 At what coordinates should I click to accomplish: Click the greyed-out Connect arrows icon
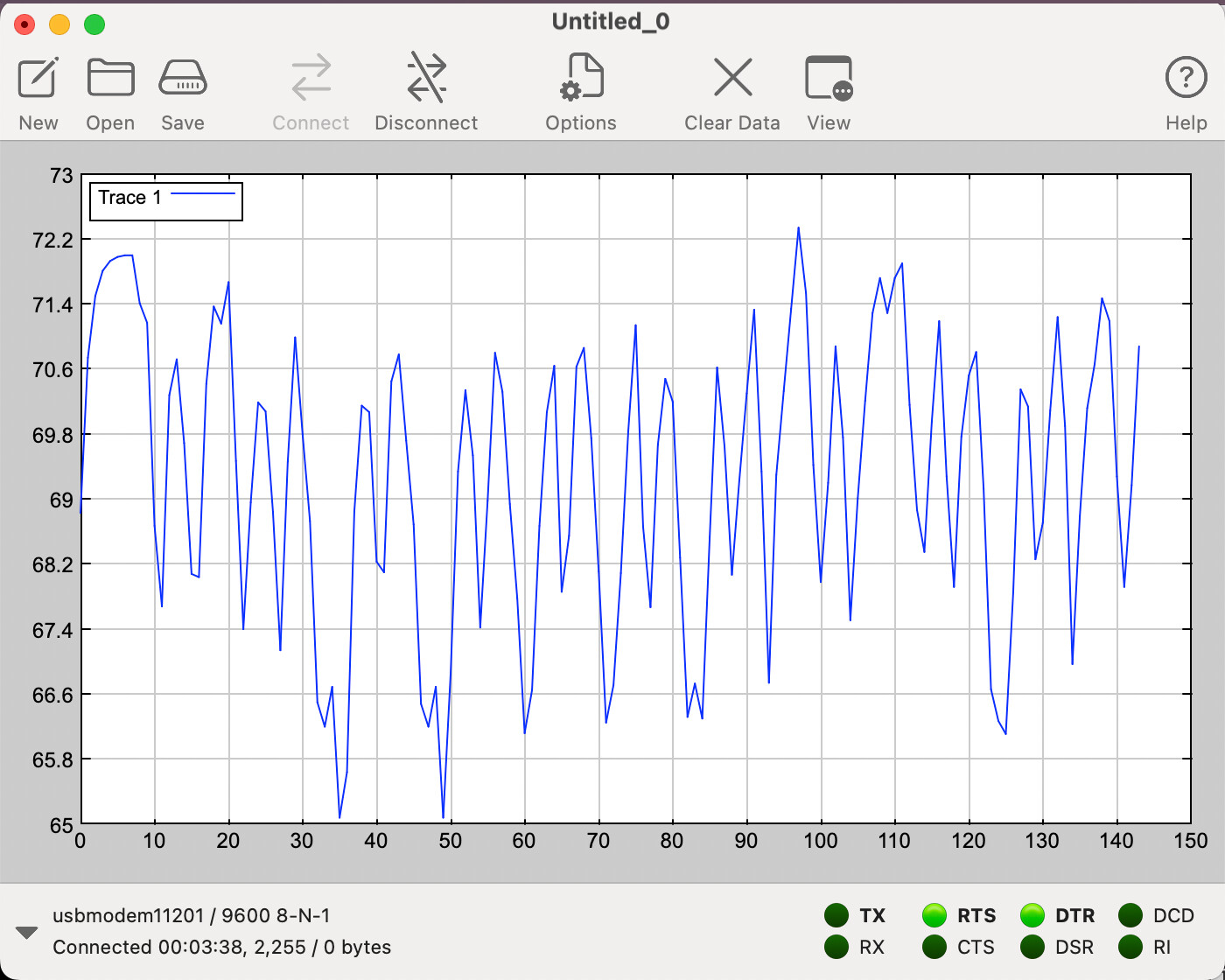coord(311,78)
